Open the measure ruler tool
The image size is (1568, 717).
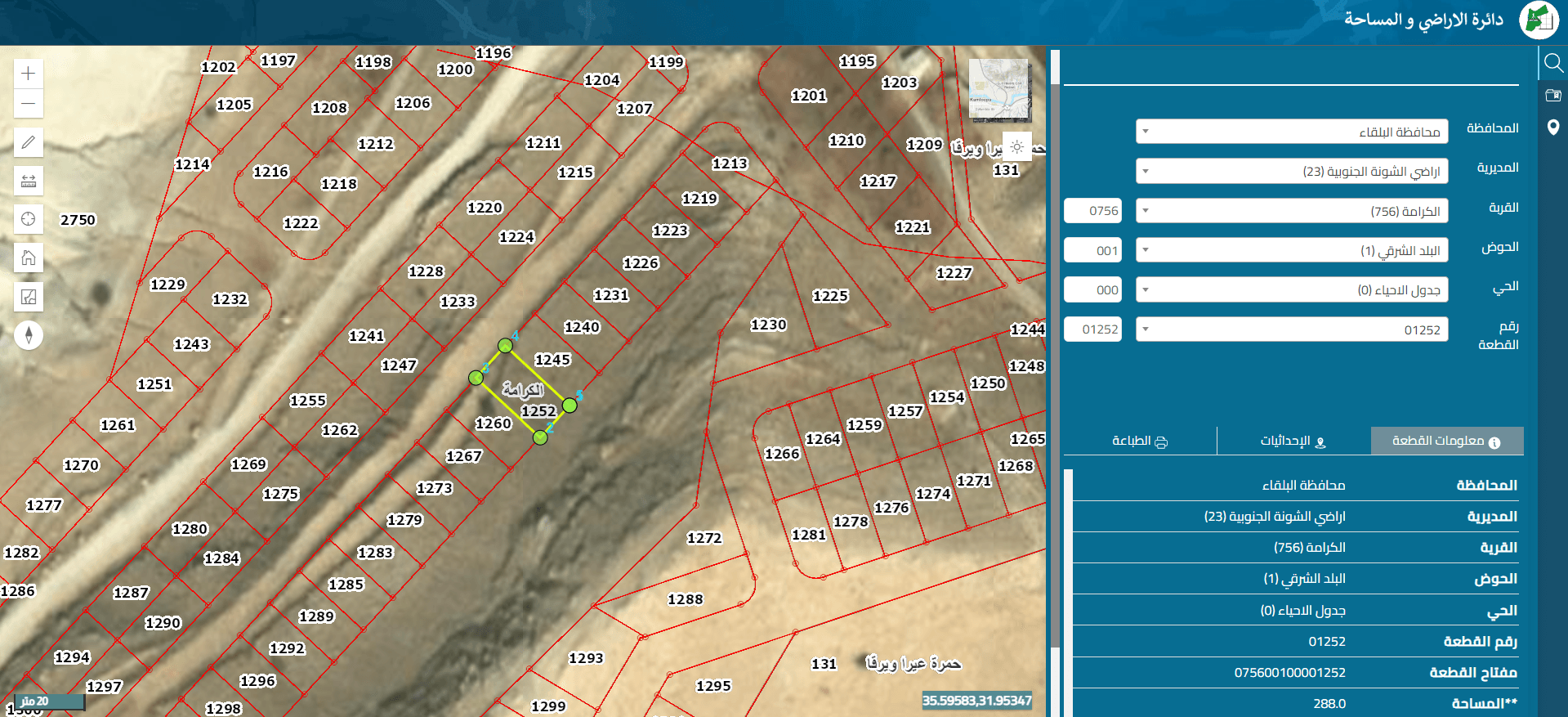point(29,181)
